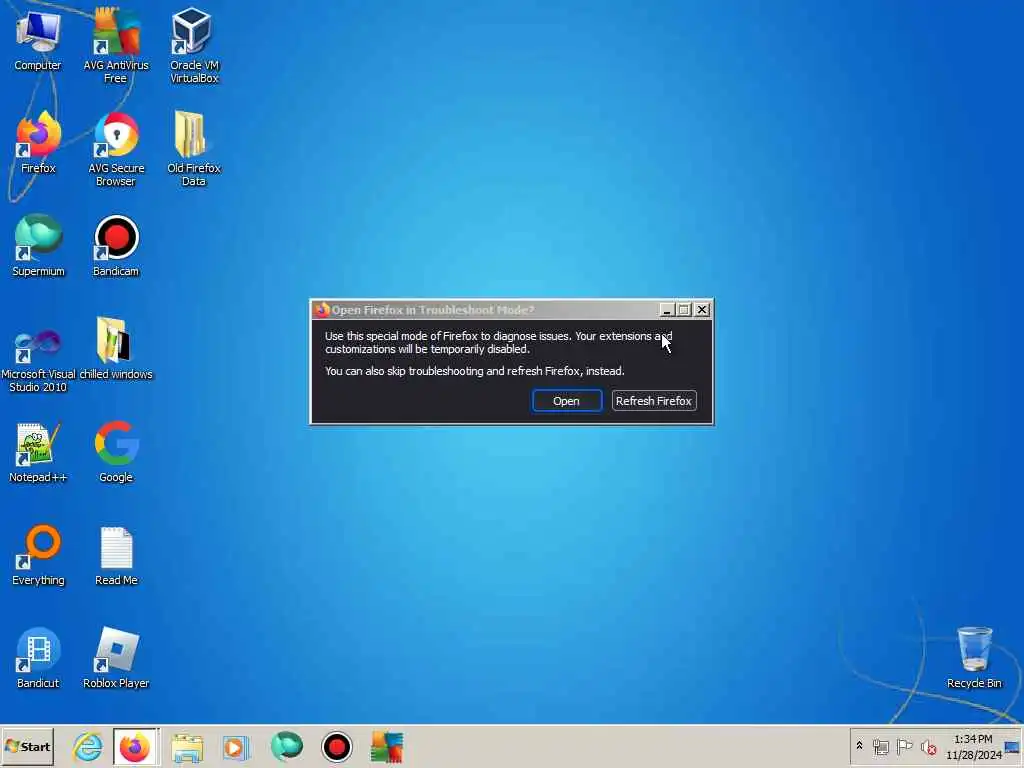Launch Internet Explorer from the taskbar
1024x768 pixels.
87,746
